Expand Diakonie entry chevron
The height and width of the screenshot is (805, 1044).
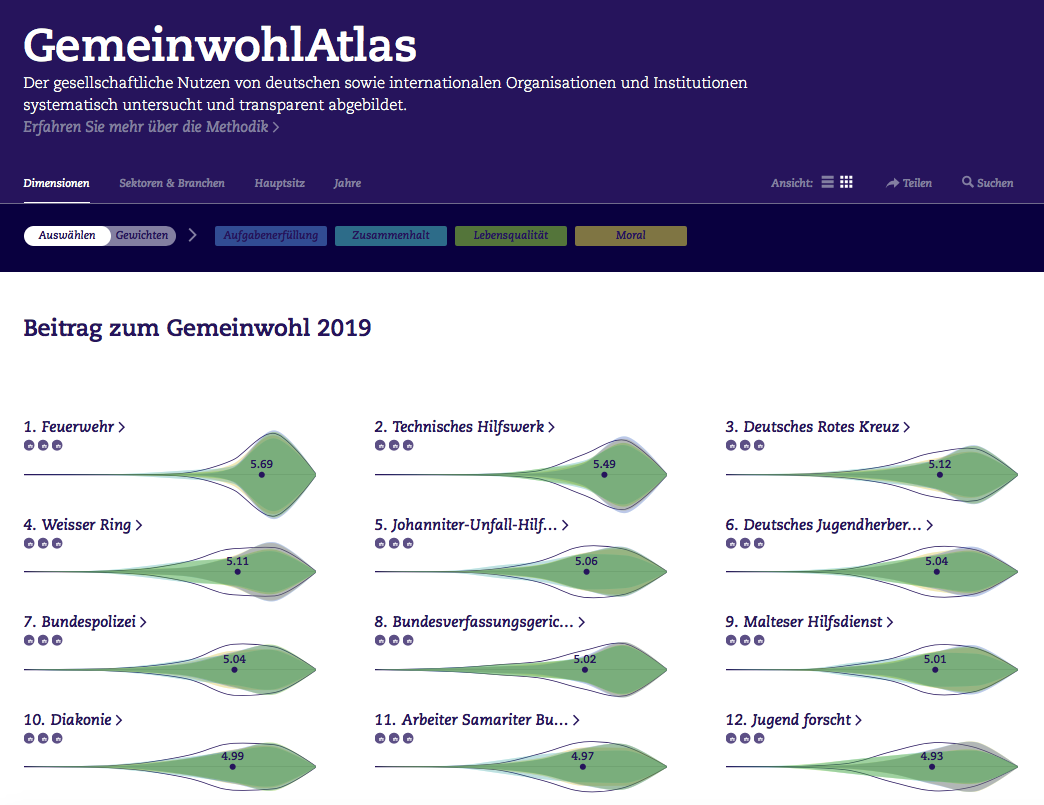point(119,720)
